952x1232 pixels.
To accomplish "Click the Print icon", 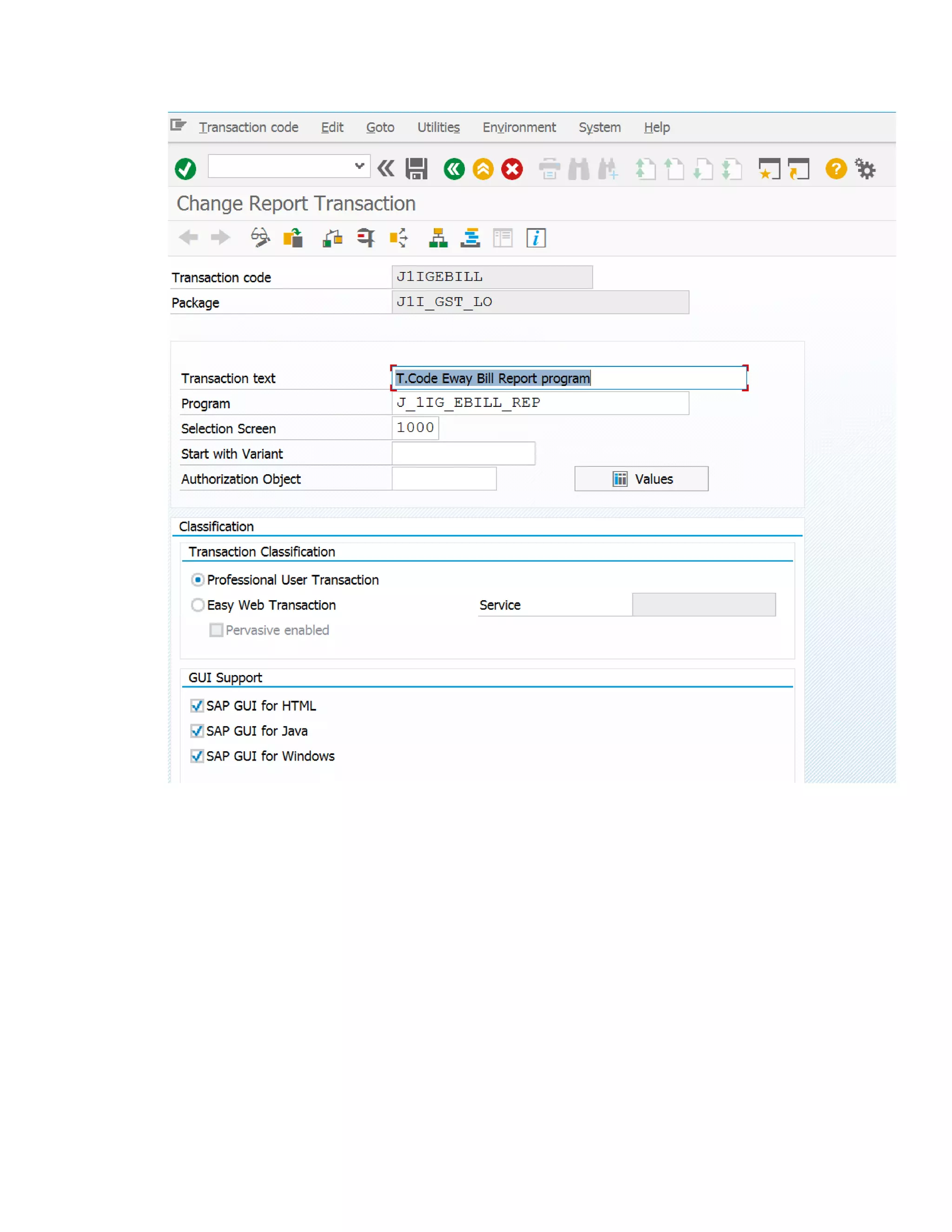I will (549, 169).
